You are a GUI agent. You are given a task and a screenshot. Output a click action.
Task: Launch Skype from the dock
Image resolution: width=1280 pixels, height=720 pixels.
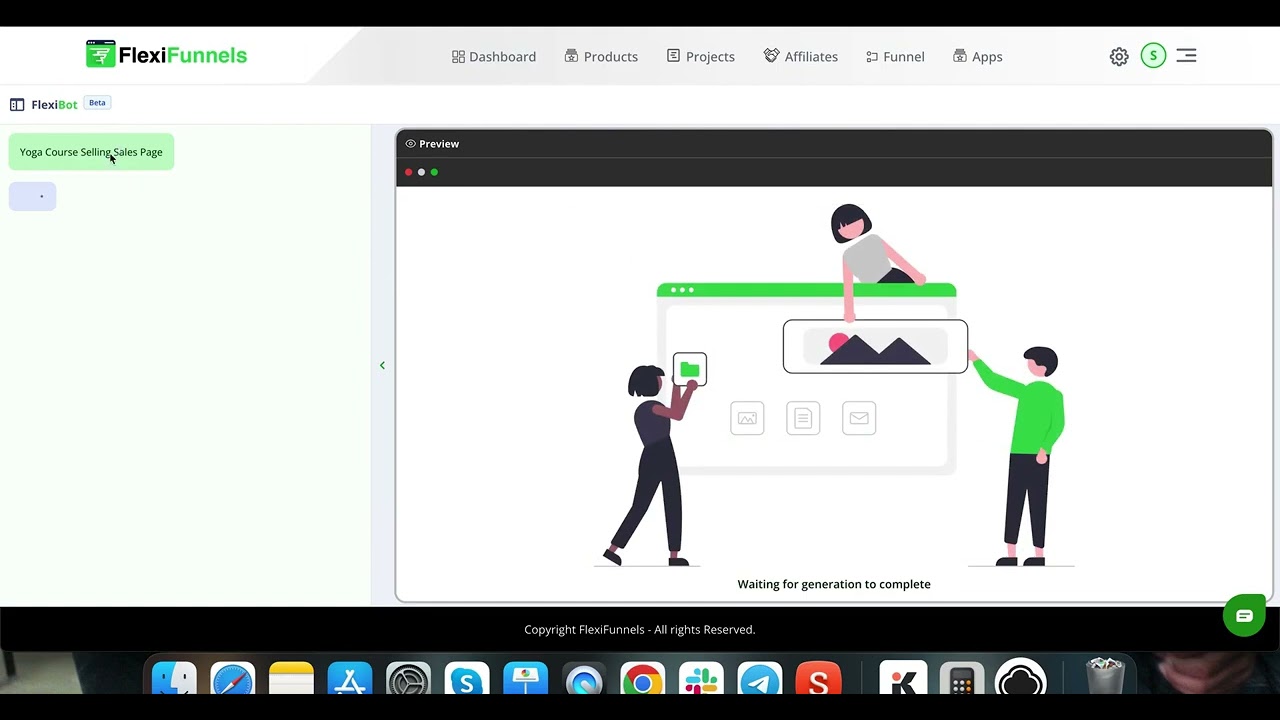pos(467,678)
